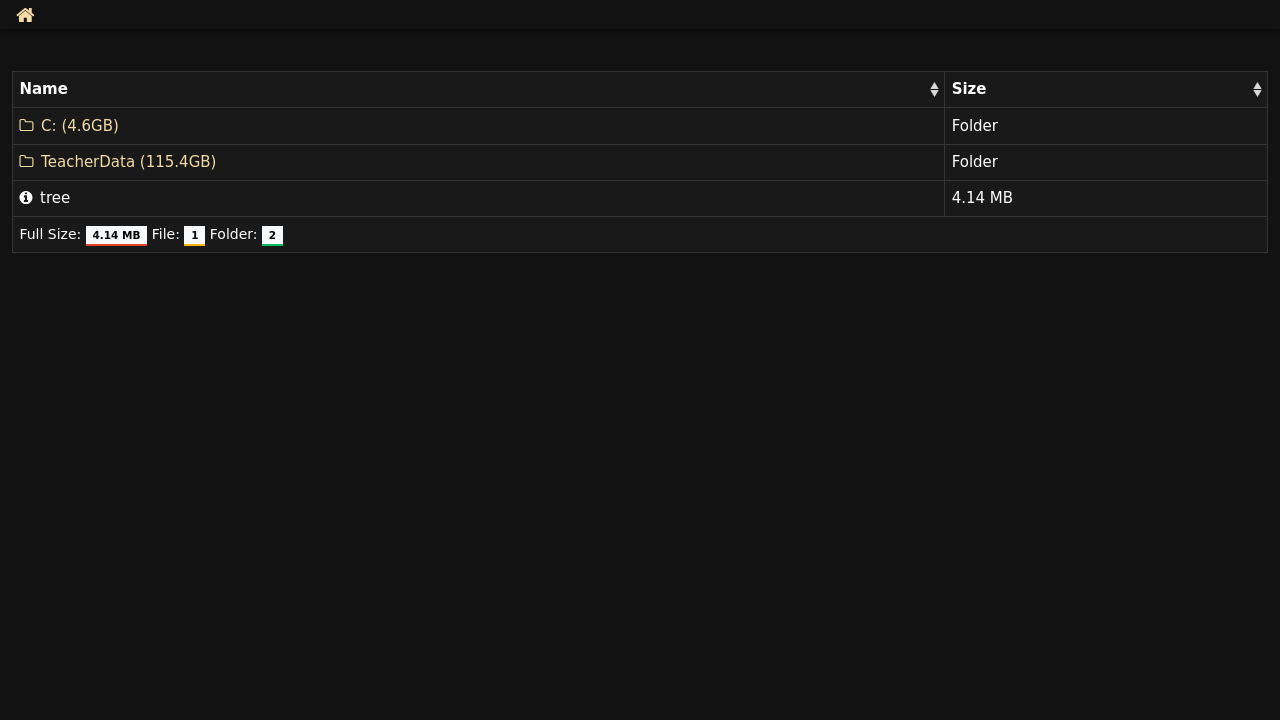The height and width of the screenshot is (720, 1280).
Task: Click the Full Size label in the footer
Action: [50, 235]
